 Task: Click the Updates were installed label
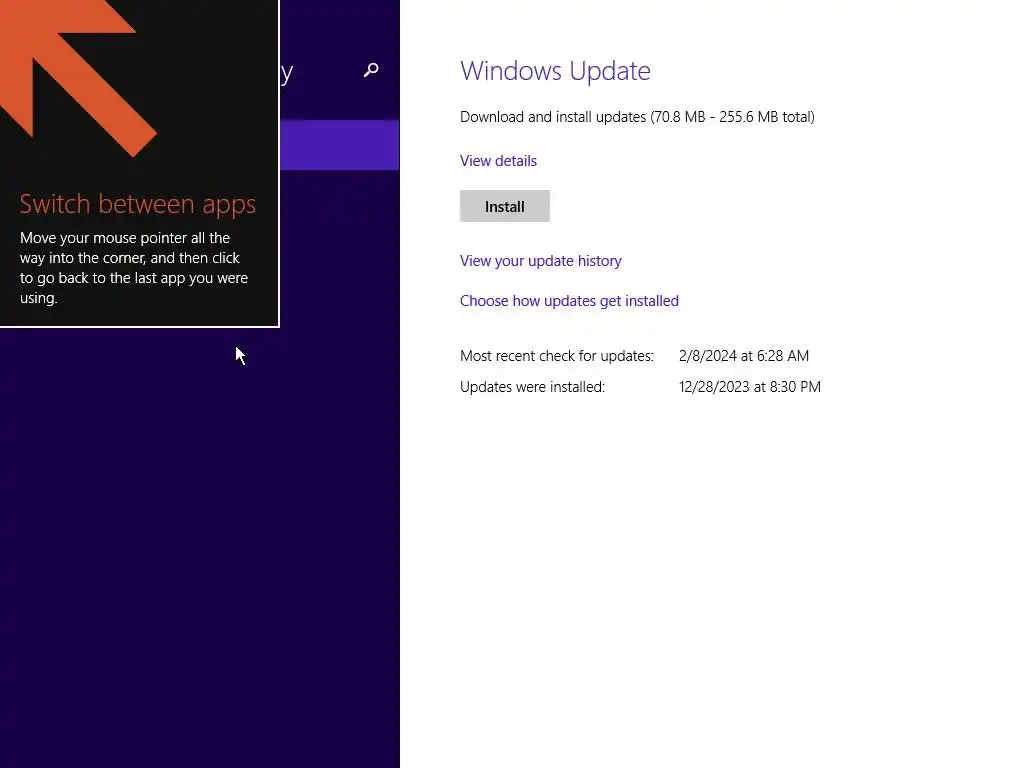tap(532, 387)
